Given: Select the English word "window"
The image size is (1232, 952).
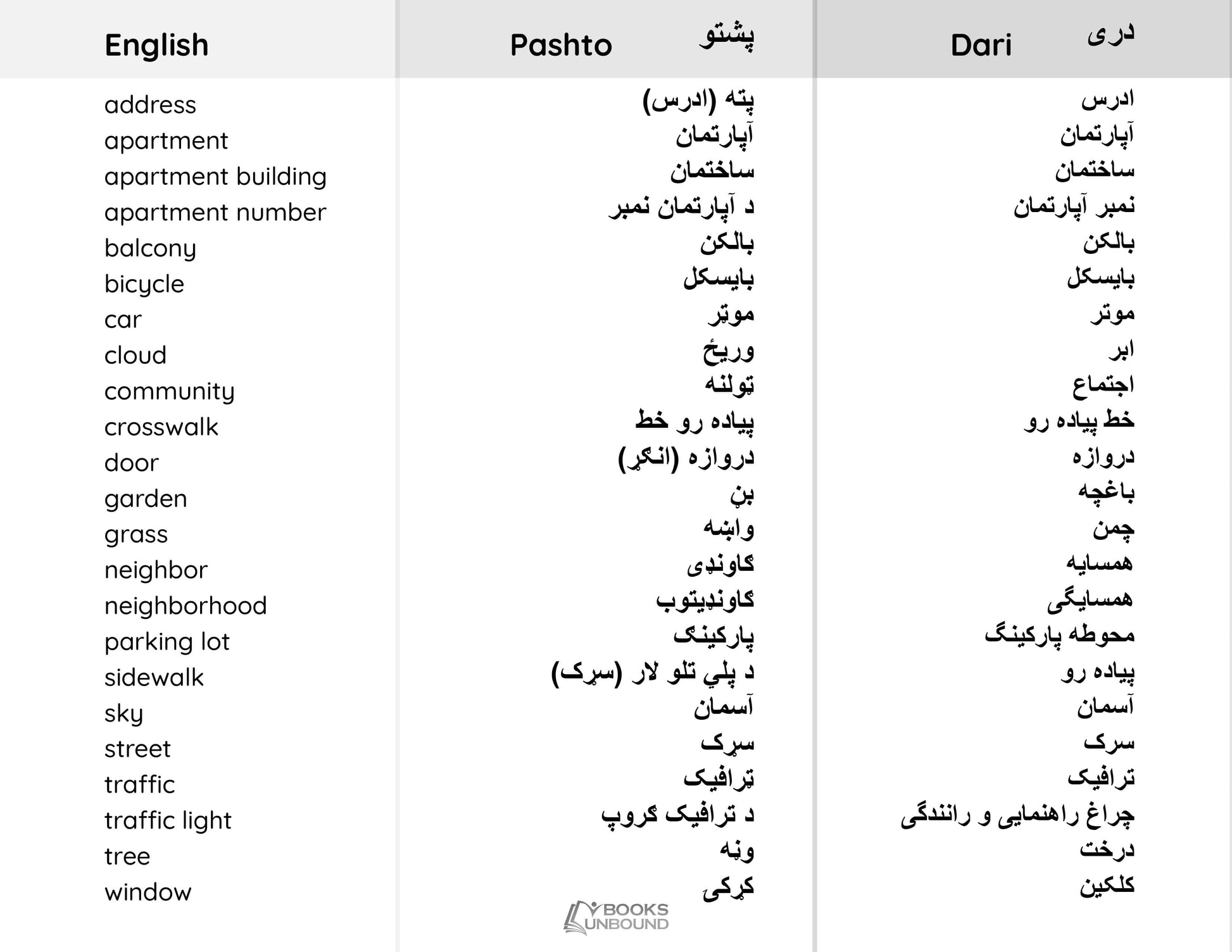Looking at the screenshot, I should (x=148, y=892).
